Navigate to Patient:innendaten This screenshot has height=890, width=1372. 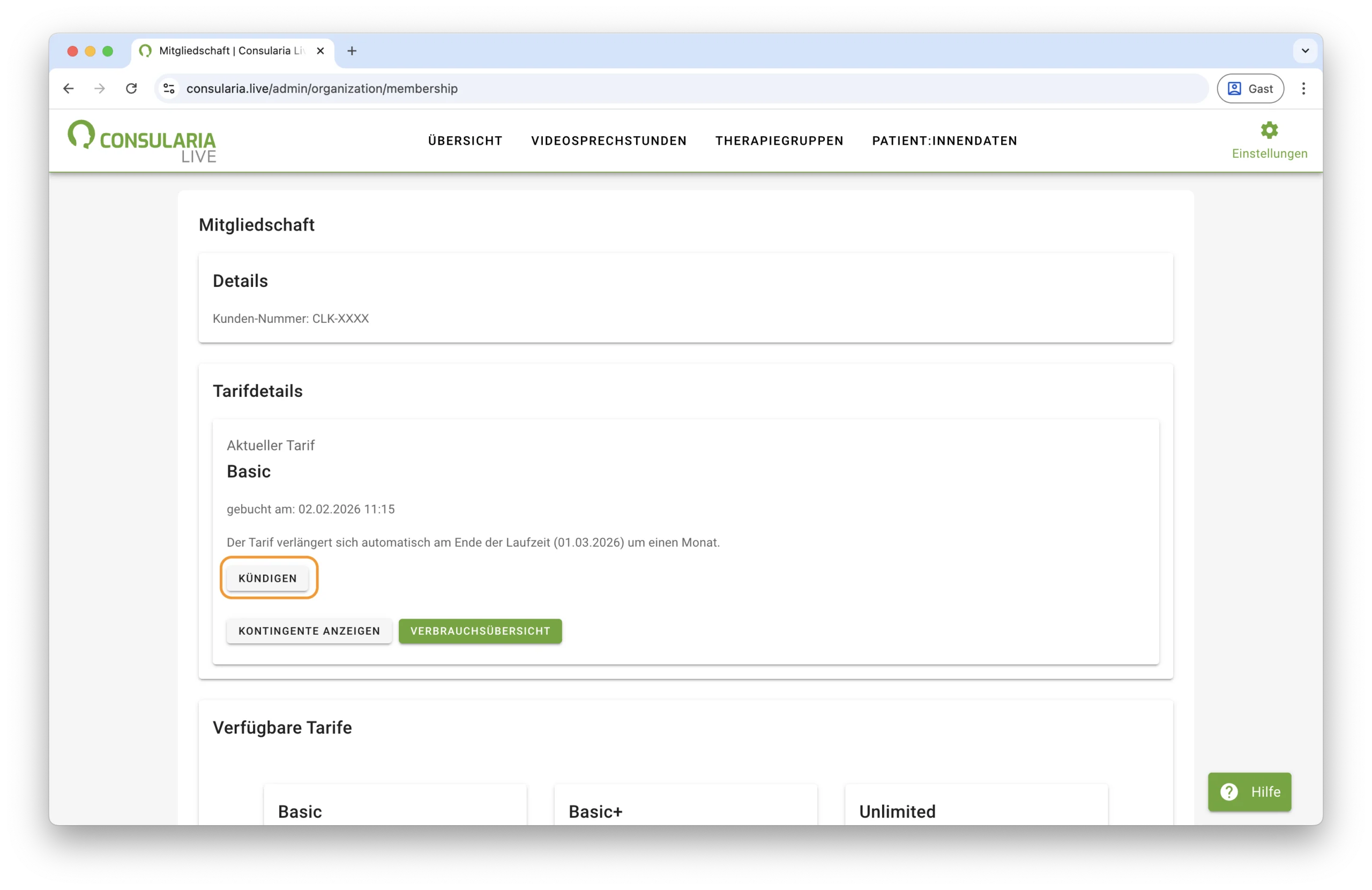[944, 141]
